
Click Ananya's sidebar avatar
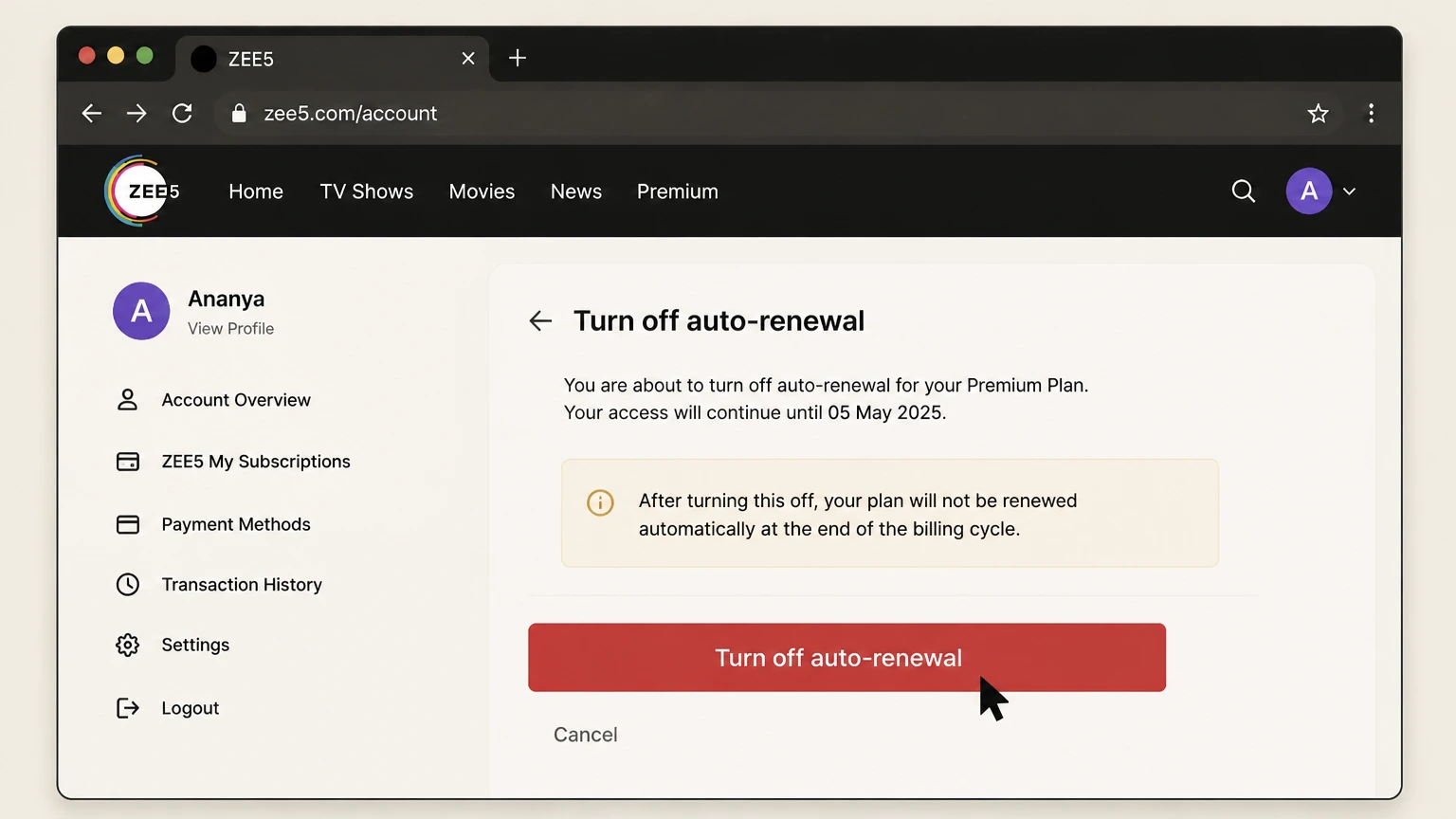(141, 311)
